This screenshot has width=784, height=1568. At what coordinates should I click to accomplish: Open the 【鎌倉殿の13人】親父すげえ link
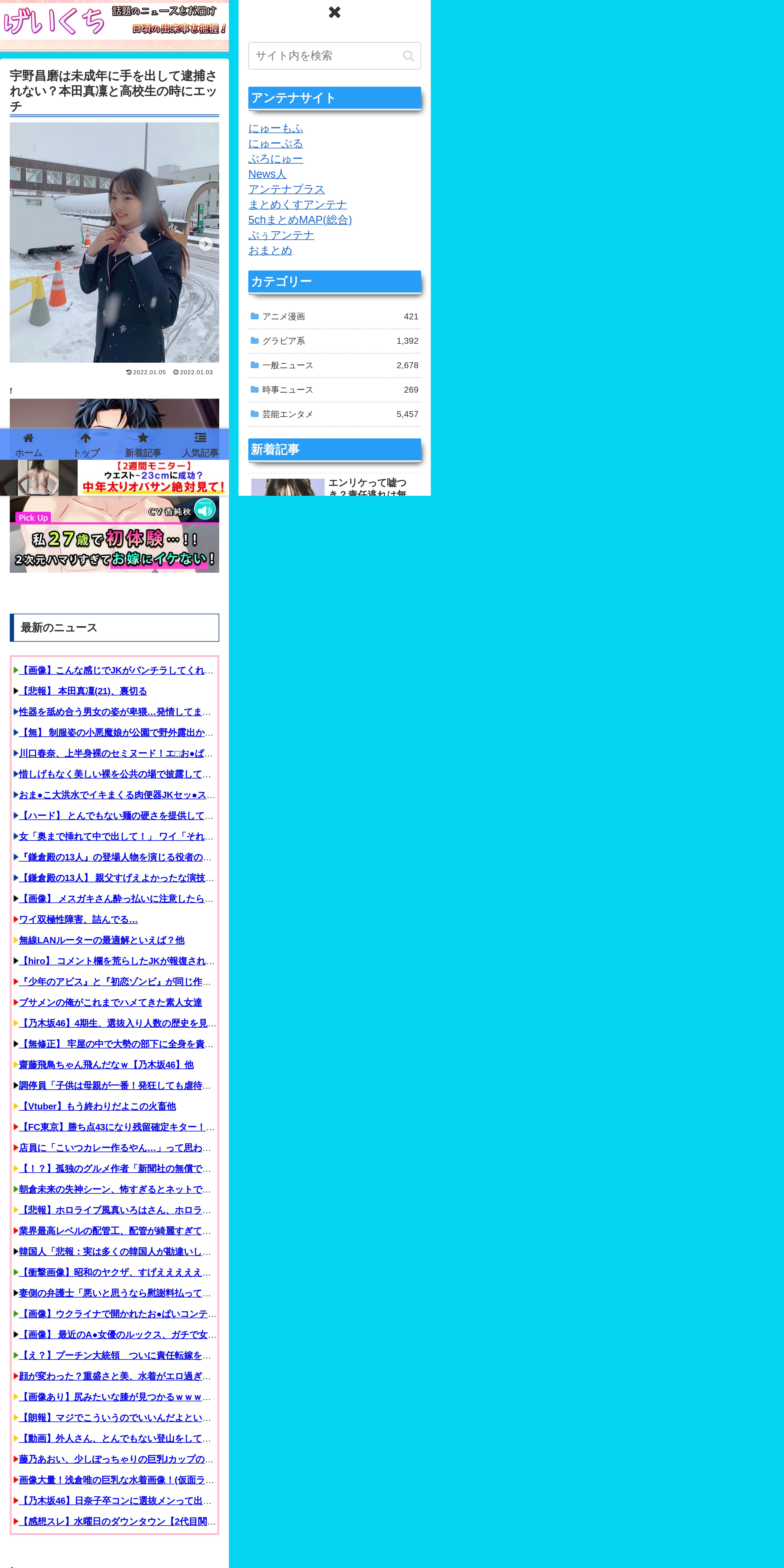(x=116, y=878)
